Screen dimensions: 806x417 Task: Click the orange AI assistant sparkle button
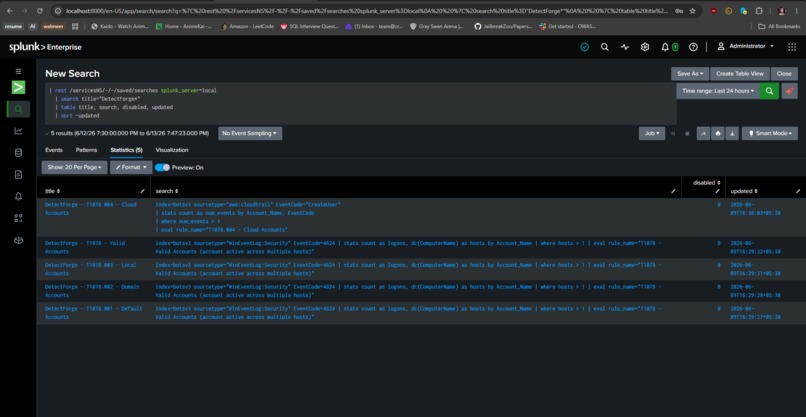click(789, 91)
